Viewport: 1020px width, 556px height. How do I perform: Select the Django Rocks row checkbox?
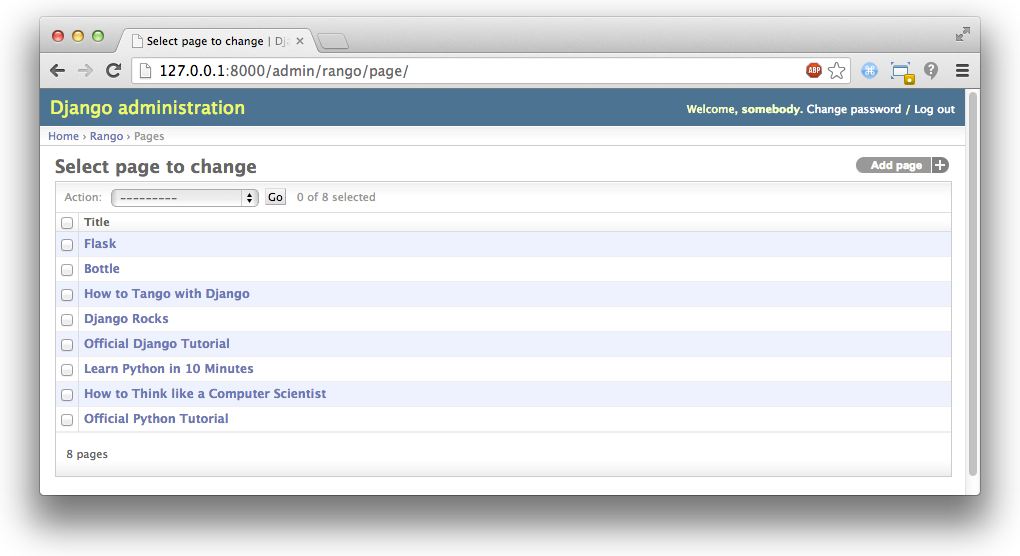[x=67, y=319]
